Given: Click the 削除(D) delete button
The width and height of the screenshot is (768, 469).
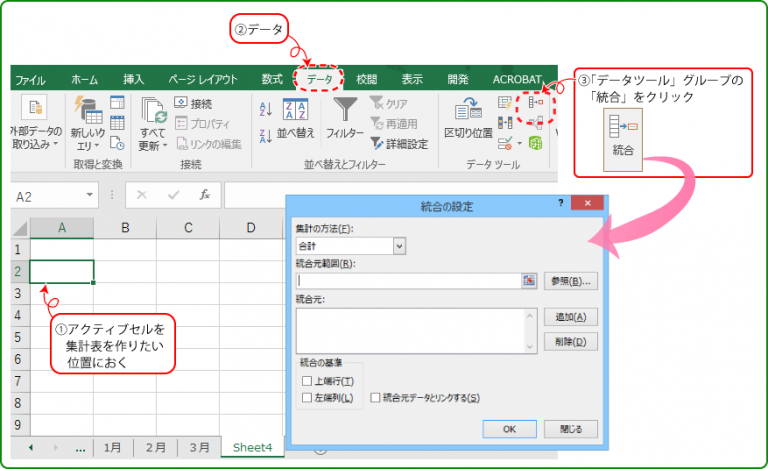Looking at the screenshot, I should 571,342.
